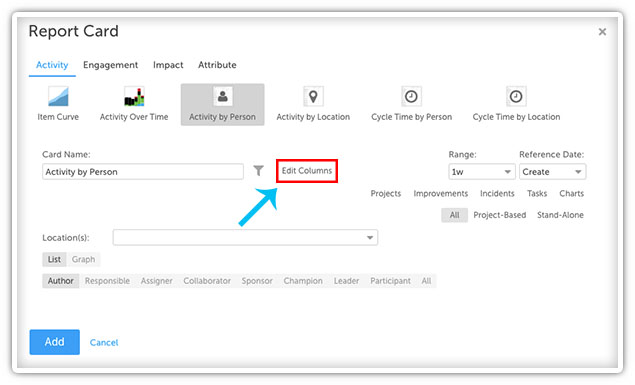This screenshot has width=635, height=385.
Task: Toggle the Tasks filter
Action: (x=537, y=194)
